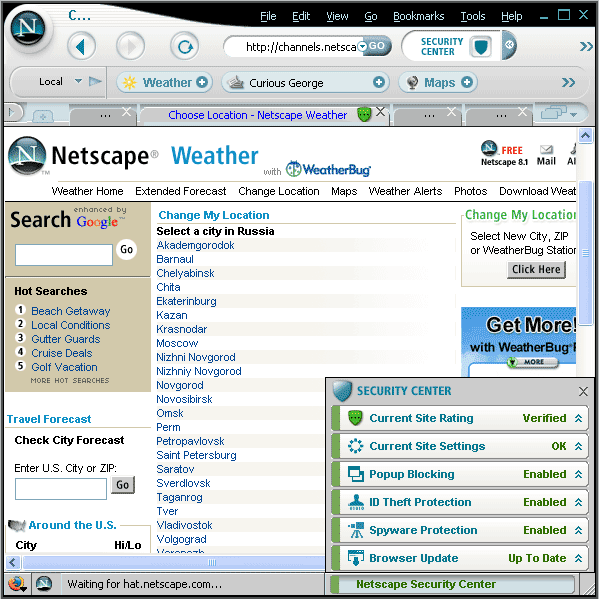Close the Choose Location tab

[380, 112]
